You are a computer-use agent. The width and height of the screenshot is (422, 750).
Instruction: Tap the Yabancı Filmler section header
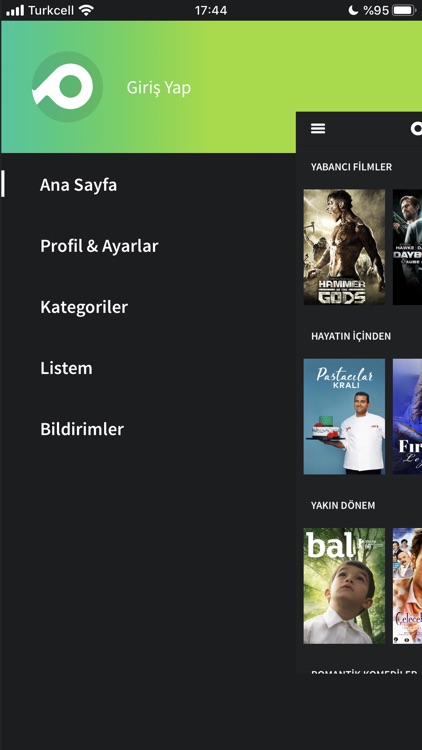351,167
